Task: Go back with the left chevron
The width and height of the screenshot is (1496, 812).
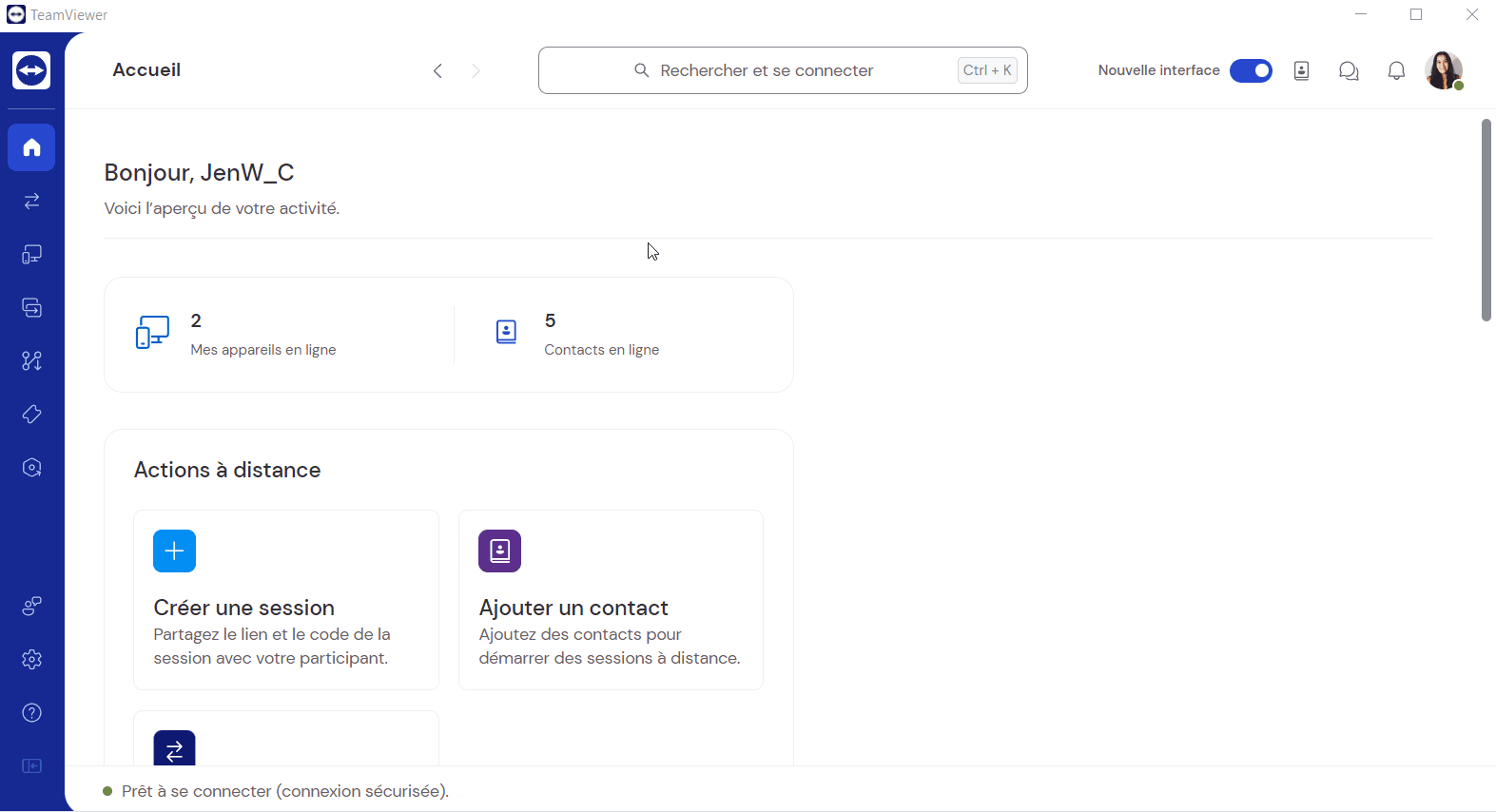Action: click(x=437, y=70)
